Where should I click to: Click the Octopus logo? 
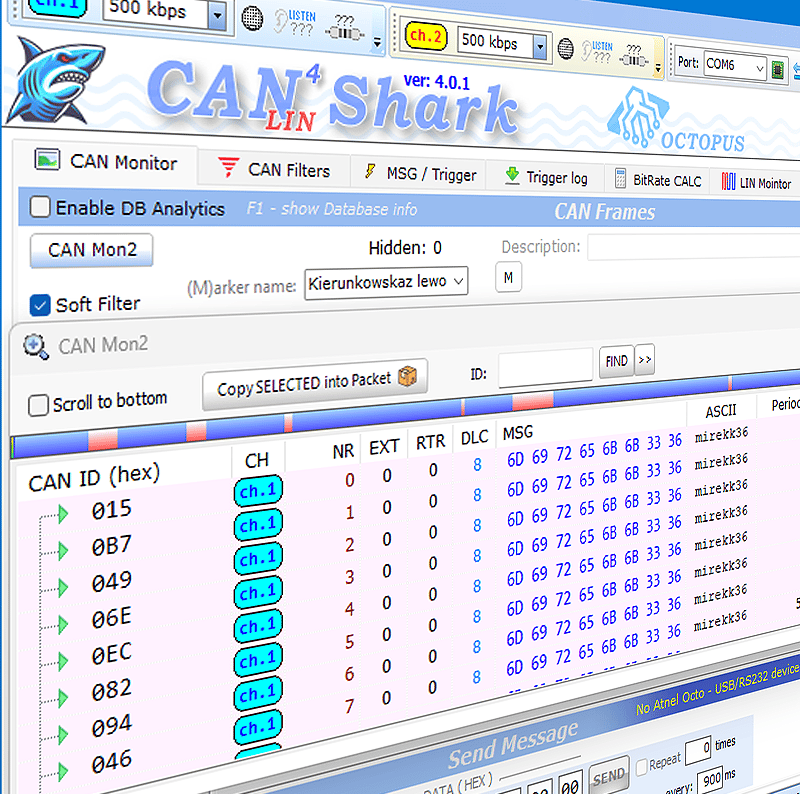(676, 120)
